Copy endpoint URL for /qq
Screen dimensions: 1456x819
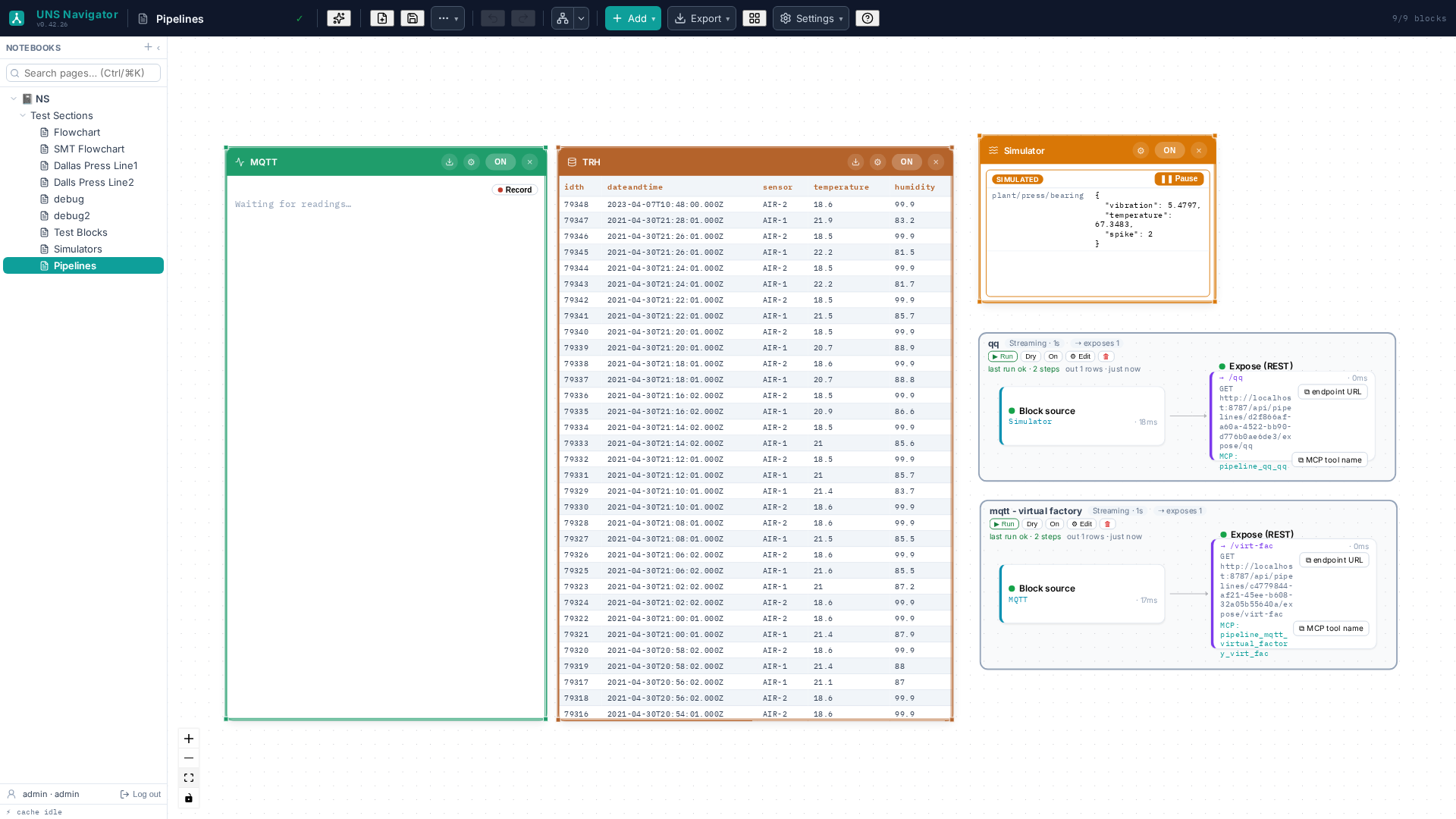1333,392
